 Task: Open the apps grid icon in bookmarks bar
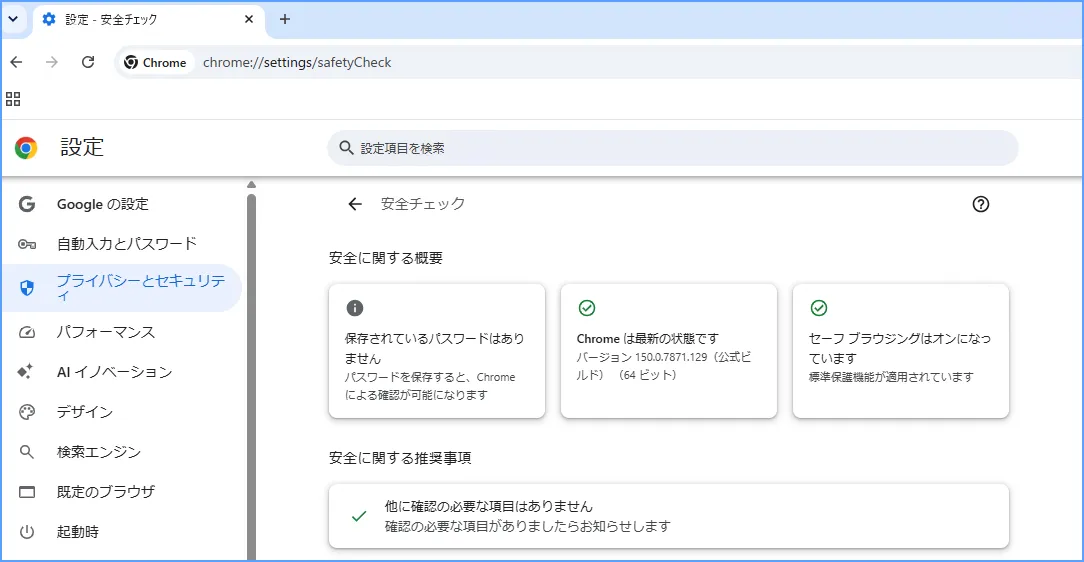click(13, 99)
